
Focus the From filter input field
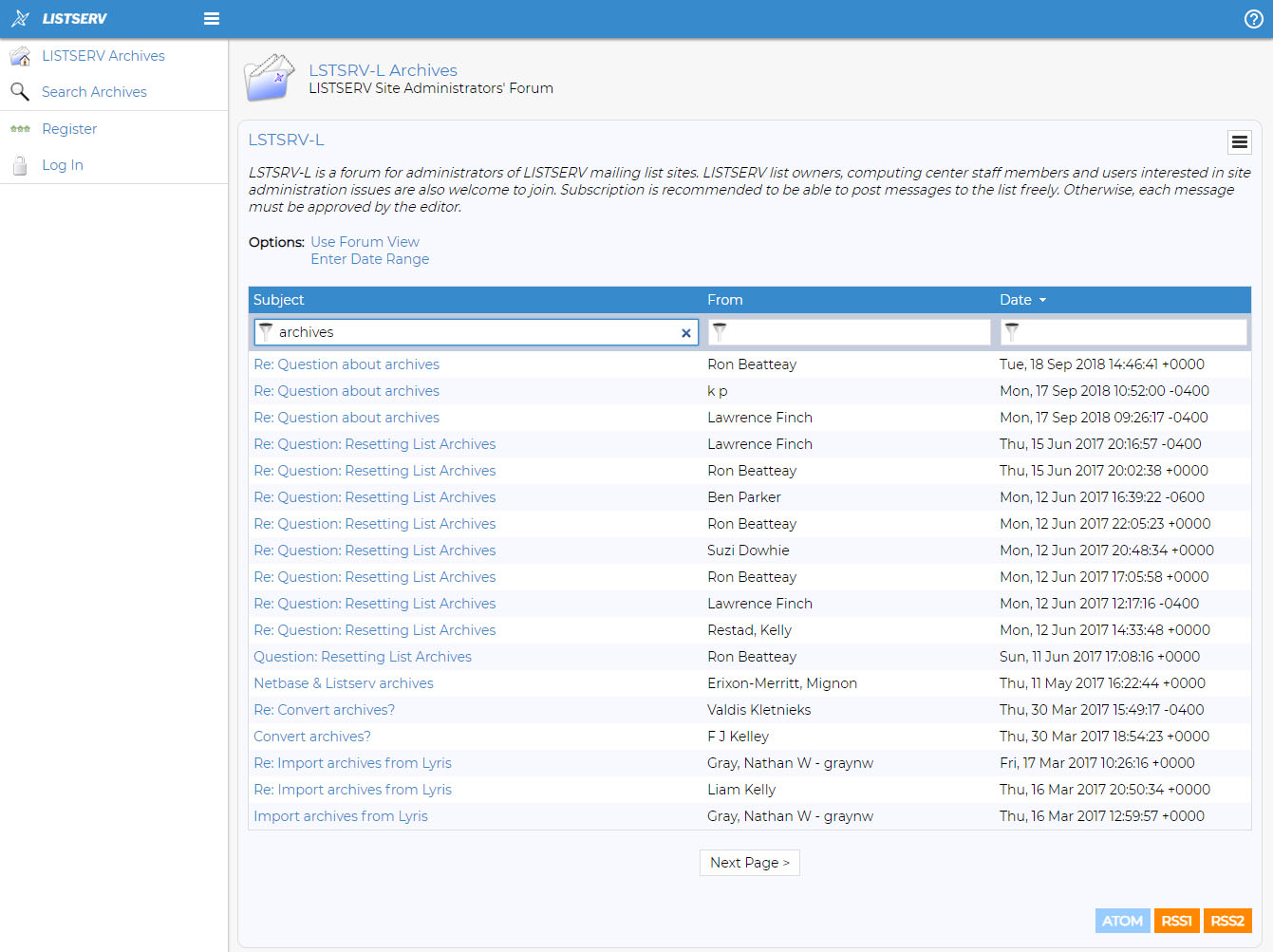pos(850,332)
